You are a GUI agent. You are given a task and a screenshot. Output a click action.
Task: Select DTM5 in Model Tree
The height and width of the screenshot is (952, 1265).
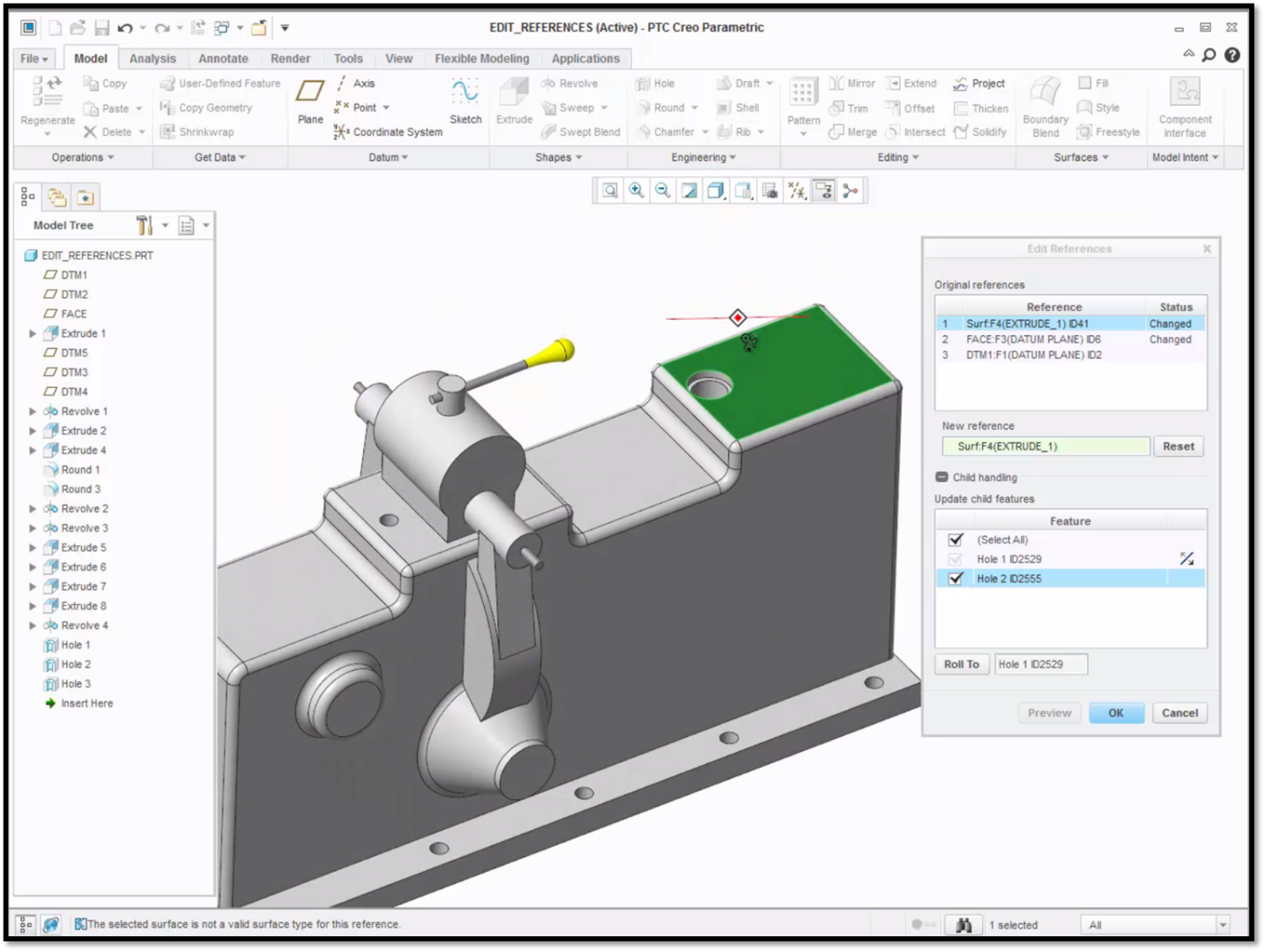[66, 353]
